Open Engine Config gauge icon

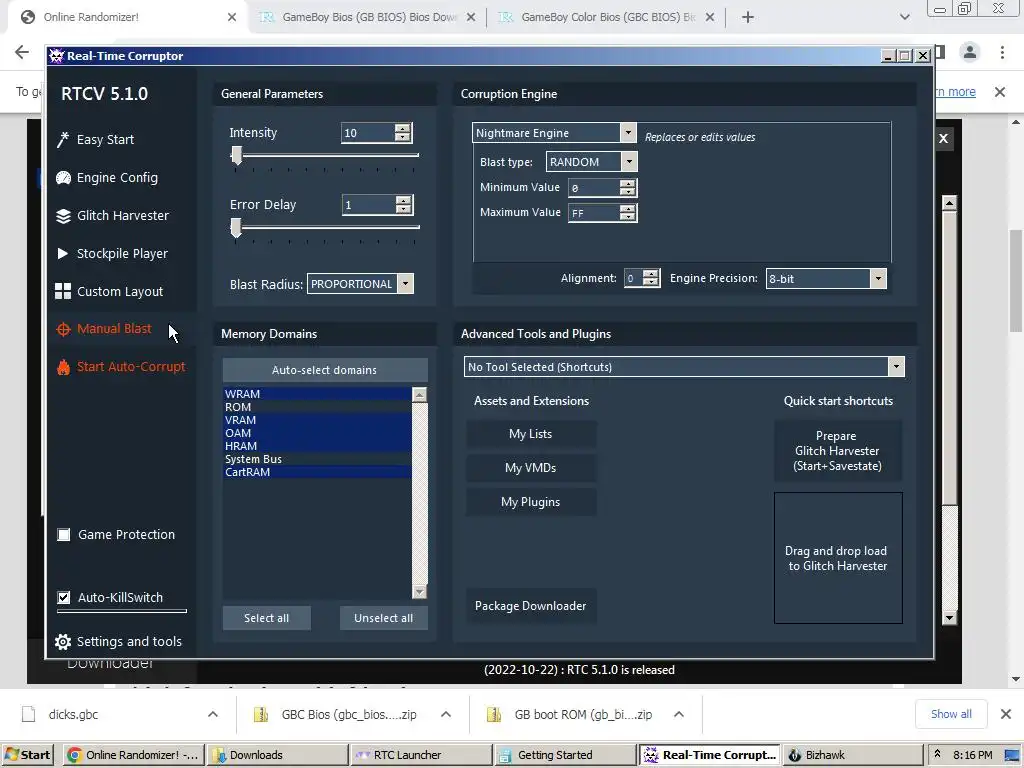click(x=63, y=178)
